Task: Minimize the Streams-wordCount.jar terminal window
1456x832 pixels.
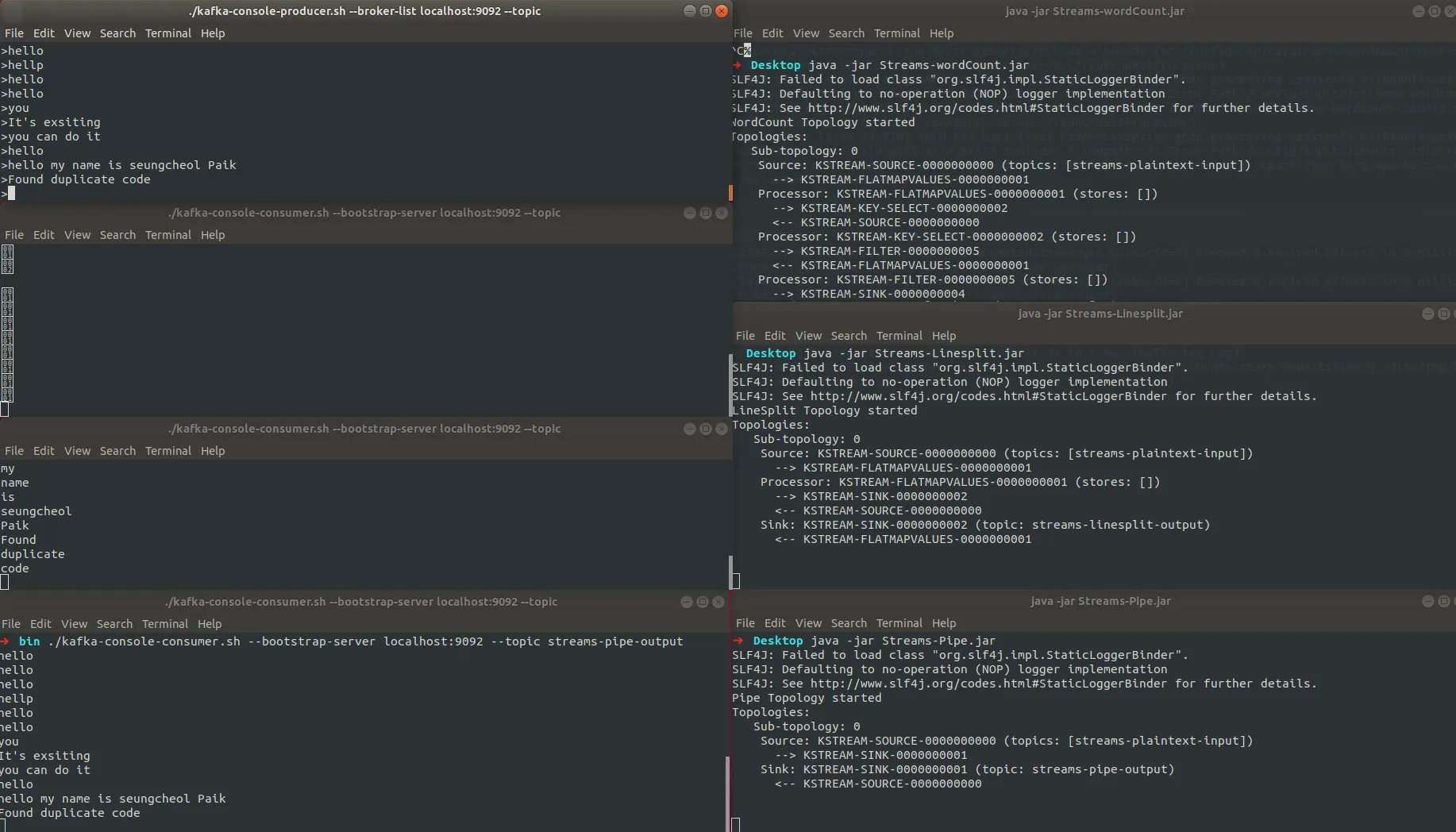Action: point(1419,11)
